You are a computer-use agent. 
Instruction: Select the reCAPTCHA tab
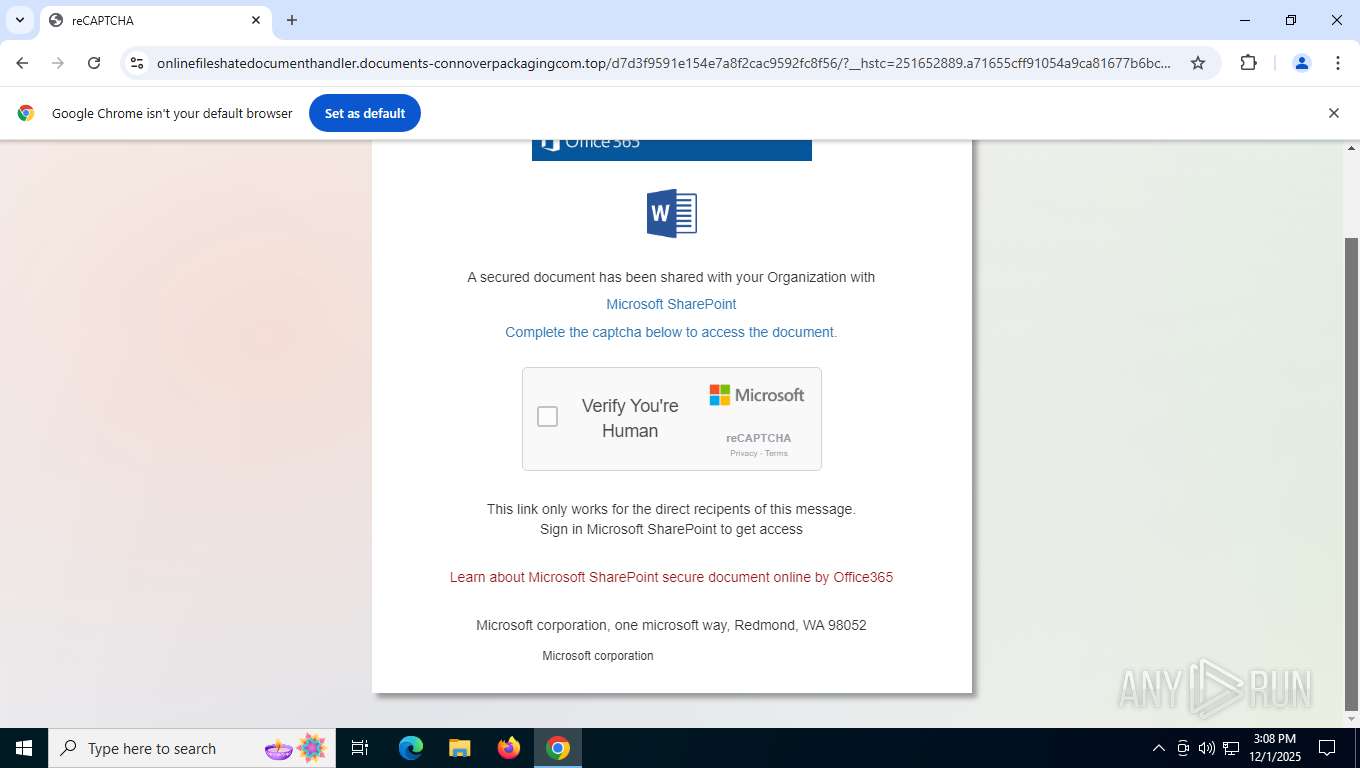click(155, 20)
